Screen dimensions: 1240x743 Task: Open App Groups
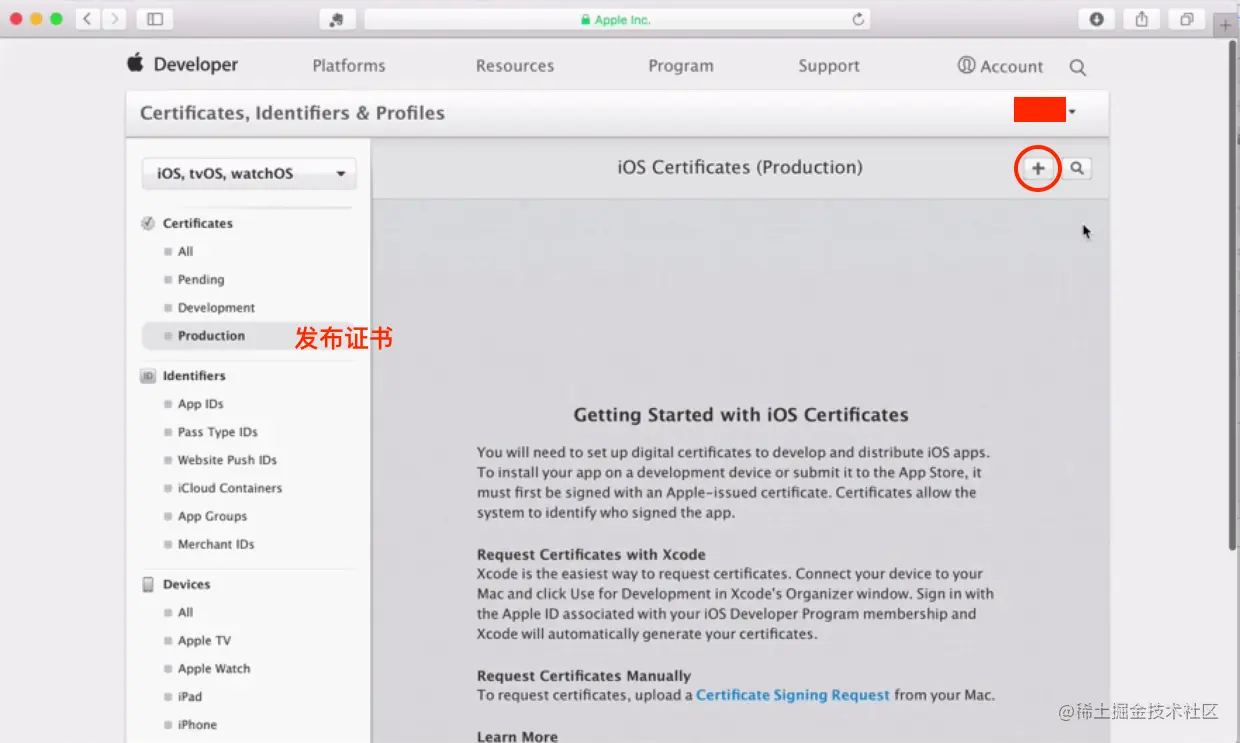(x=212, y=516)
